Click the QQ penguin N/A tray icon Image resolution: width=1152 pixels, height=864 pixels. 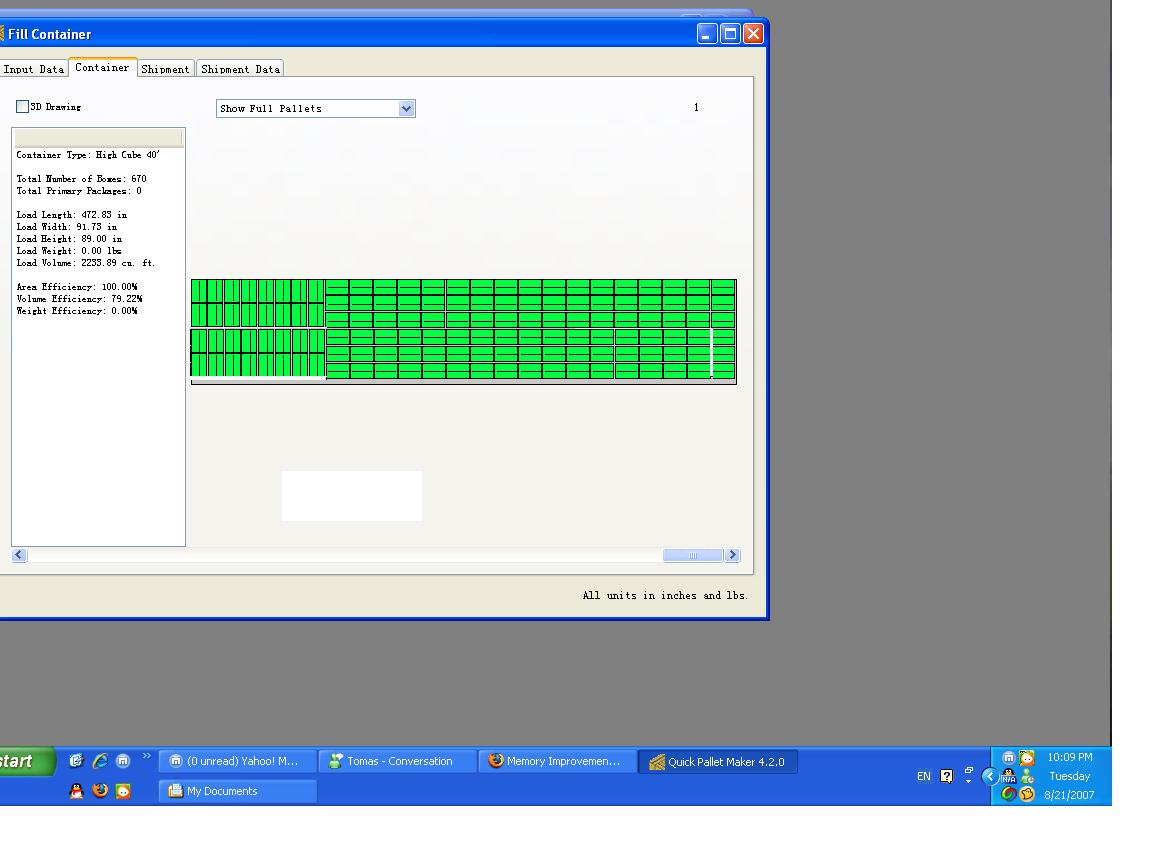(1009, 776)
